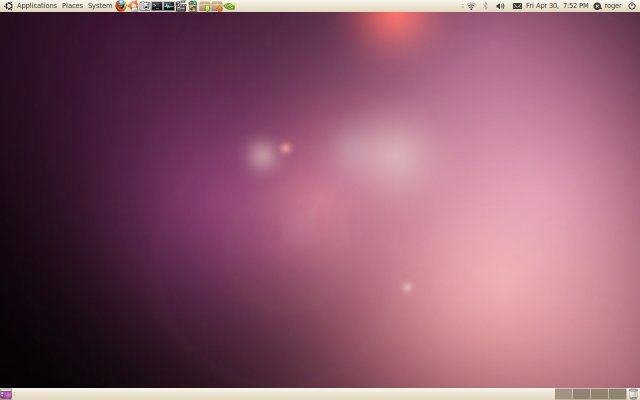This screenshot has width=640, height=400.
Task: Open the Places menu
Action: click(x=72, y=6)
